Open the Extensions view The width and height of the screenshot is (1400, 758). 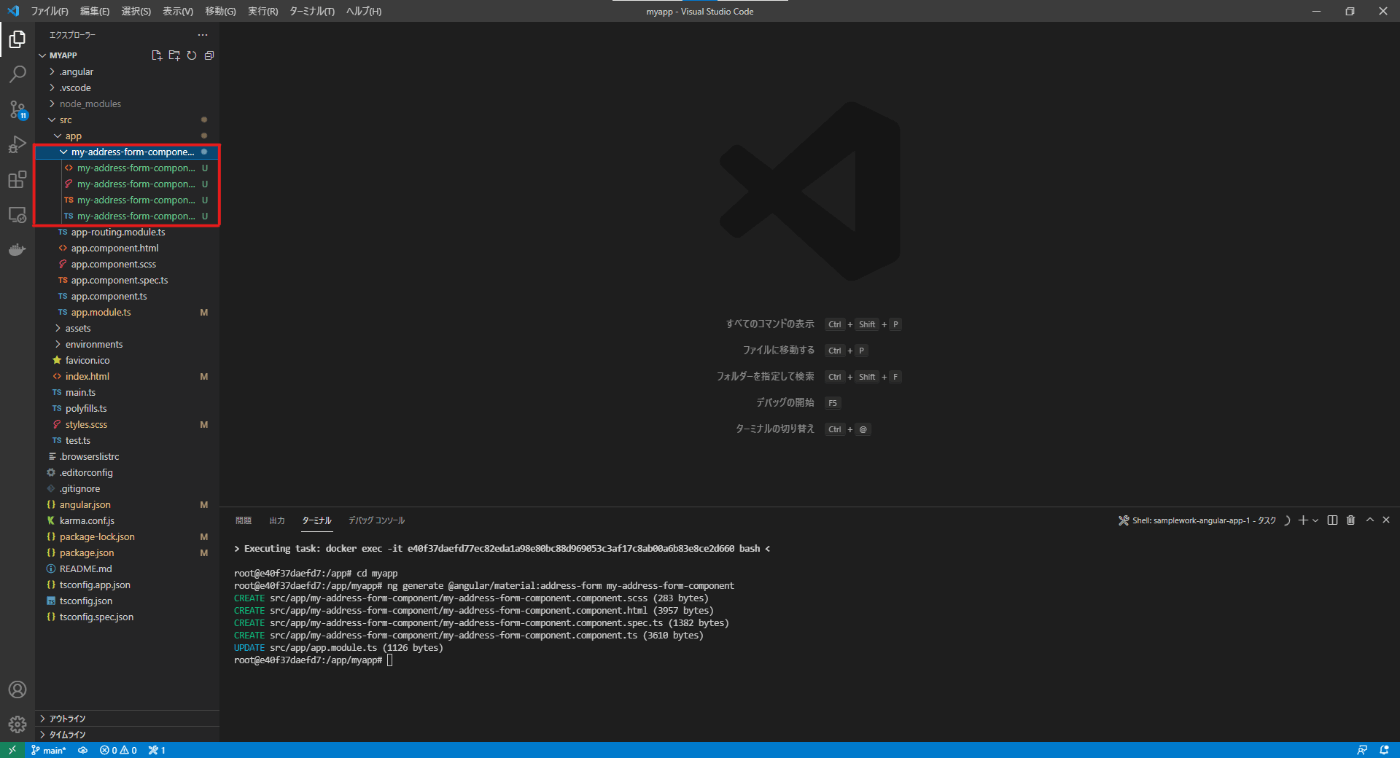[17, 180]
